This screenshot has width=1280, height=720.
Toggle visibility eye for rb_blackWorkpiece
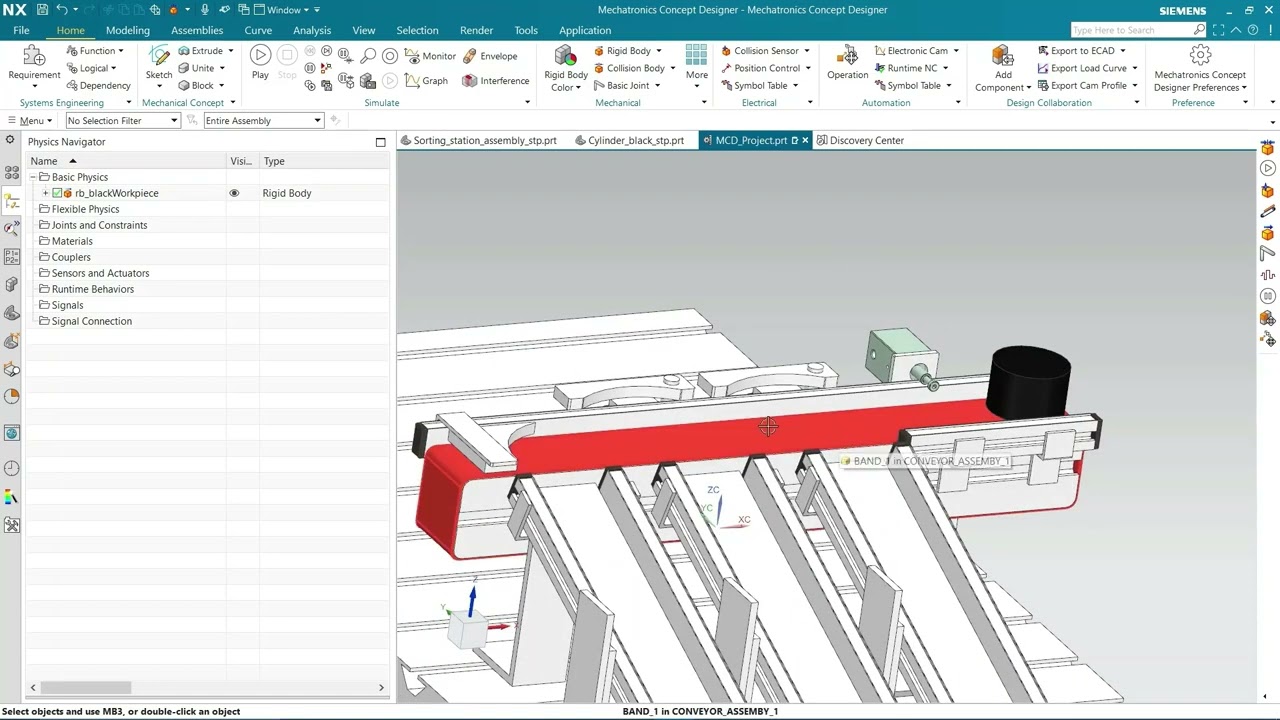pos(234,193)
